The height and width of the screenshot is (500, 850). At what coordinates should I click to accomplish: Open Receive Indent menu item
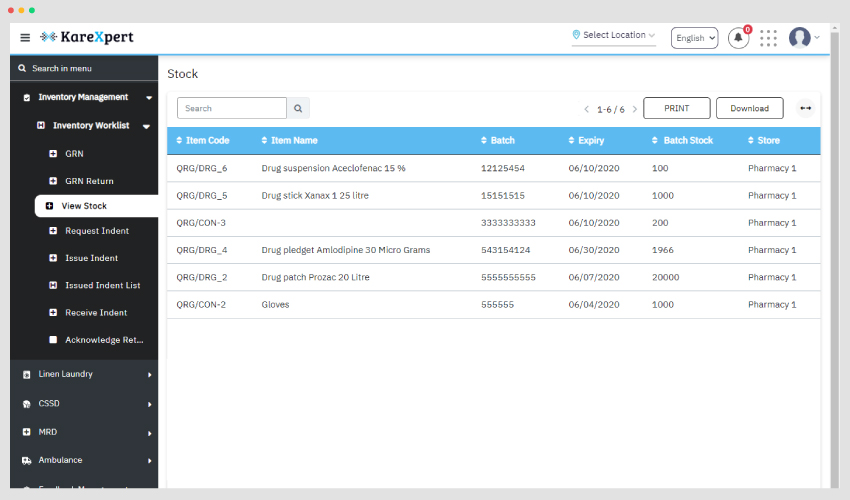pyautogui.click(x=96, y=313)
